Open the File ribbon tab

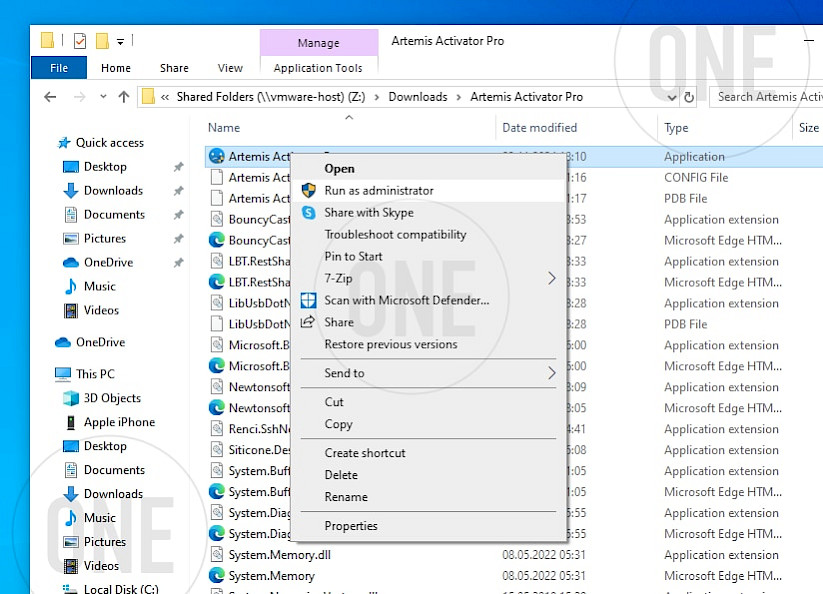point(59,68)
